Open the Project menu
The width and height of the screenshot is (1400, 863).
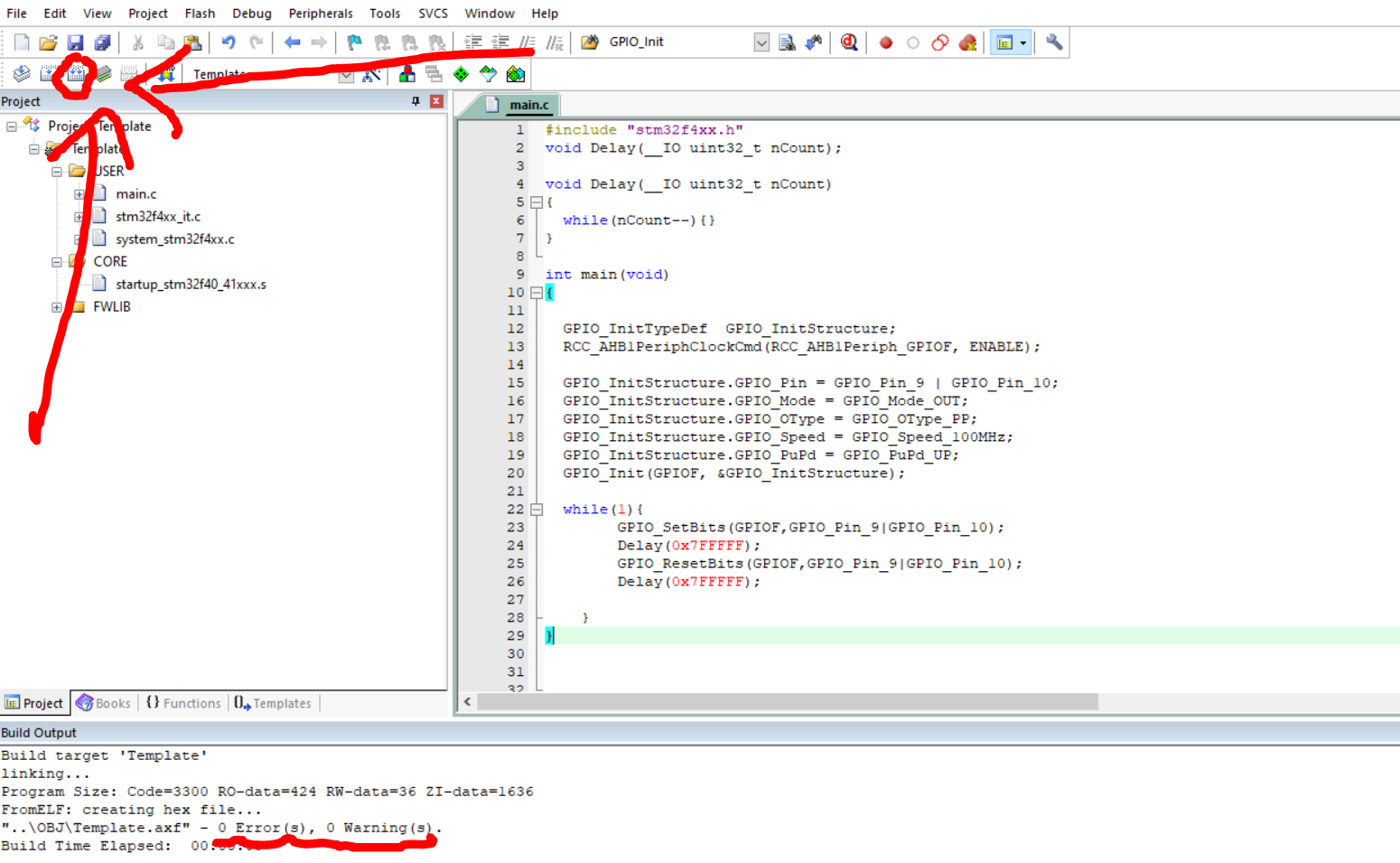coord(148,14)
